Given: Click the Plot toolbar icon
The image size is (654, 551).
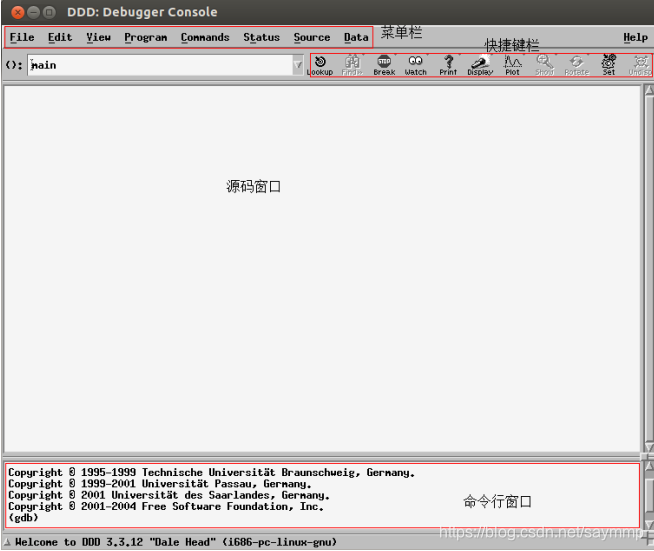Looking at the screenshot, I should coord(513,65).
